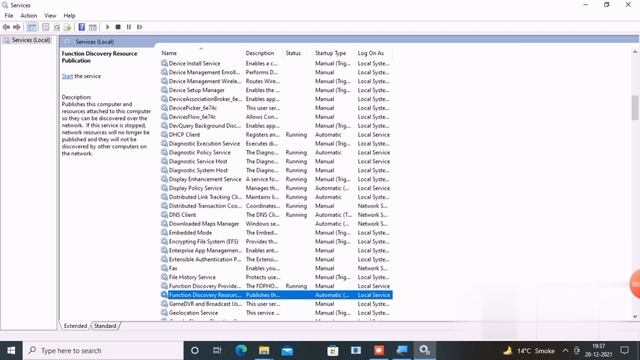Screen dimensions: 640x360
Task: Open the Windows Start menu
Action: click(x=11, y=350)
